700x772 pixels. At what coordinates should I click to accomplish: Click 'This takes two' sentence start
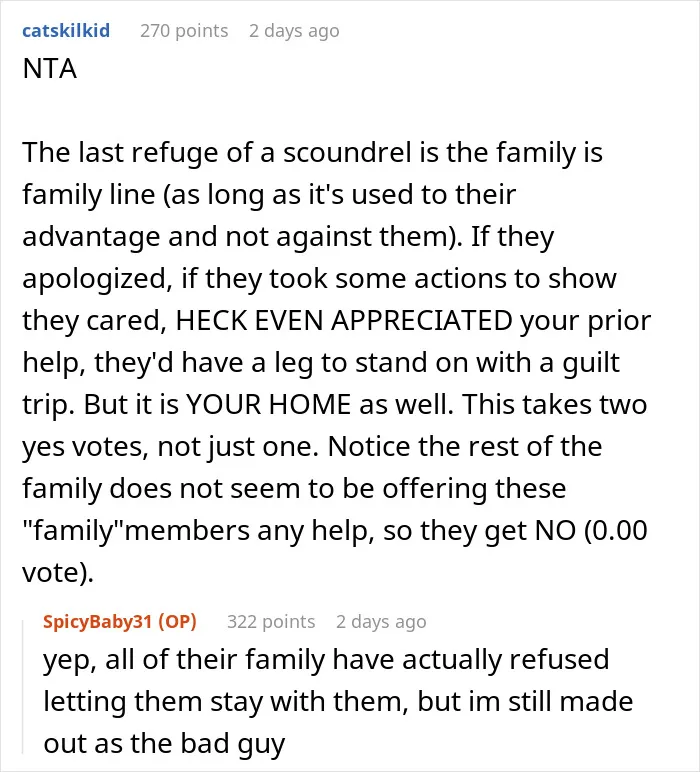tap(554, 405)
